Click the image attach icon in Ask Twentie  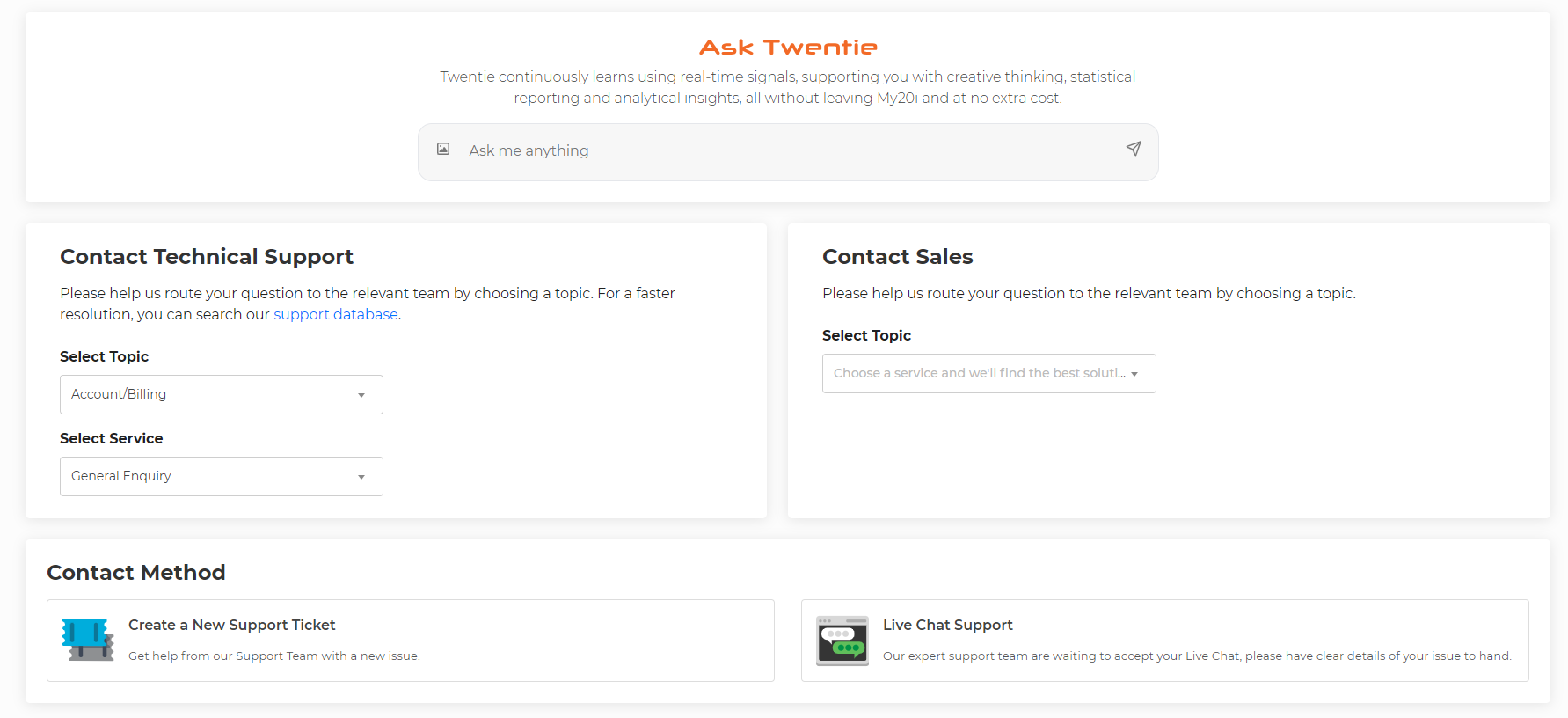443,150
